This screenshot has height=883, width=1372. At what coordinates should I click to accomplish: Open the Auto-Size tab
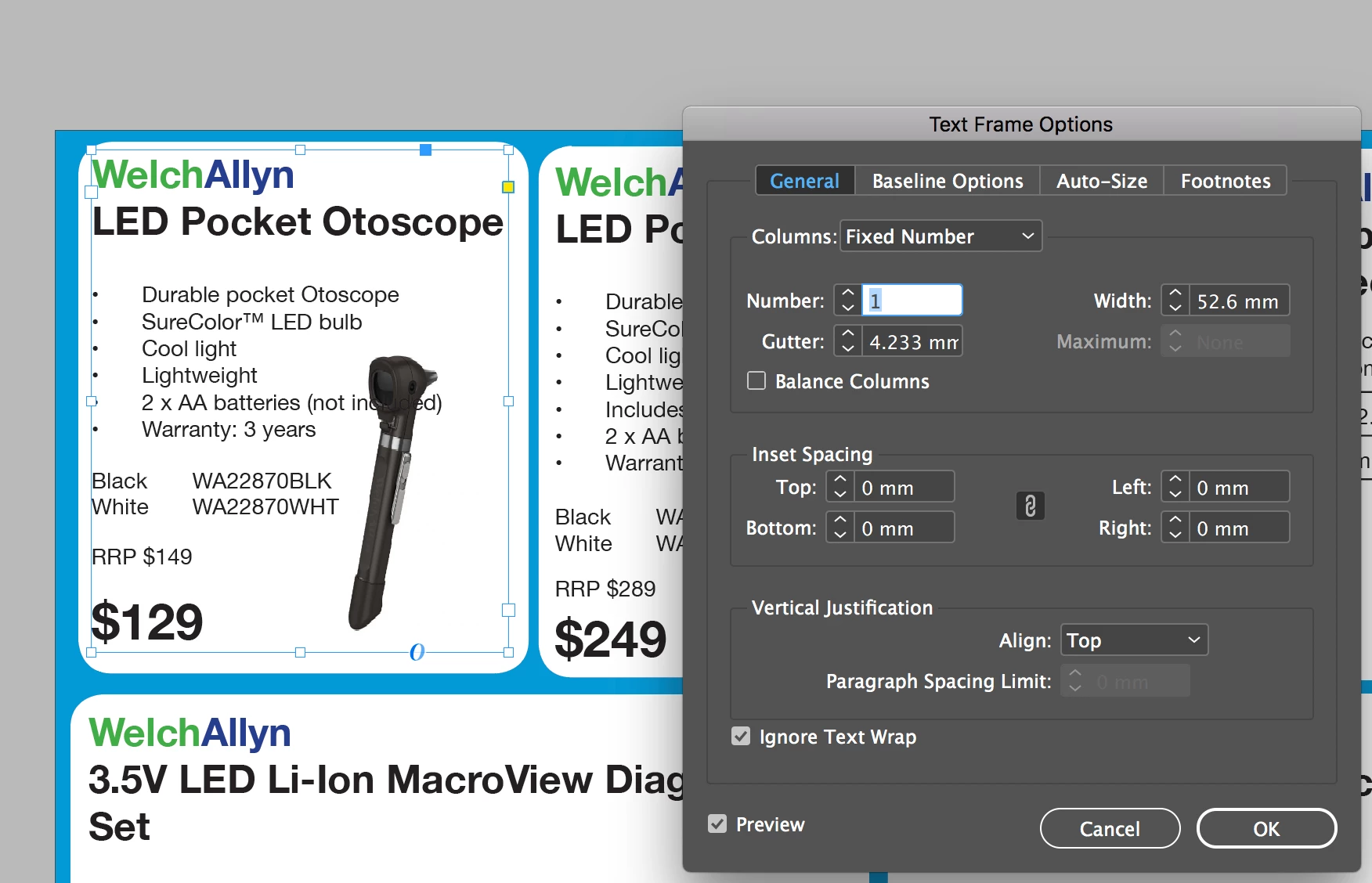pyautogui.click(x=1102, y=181)
